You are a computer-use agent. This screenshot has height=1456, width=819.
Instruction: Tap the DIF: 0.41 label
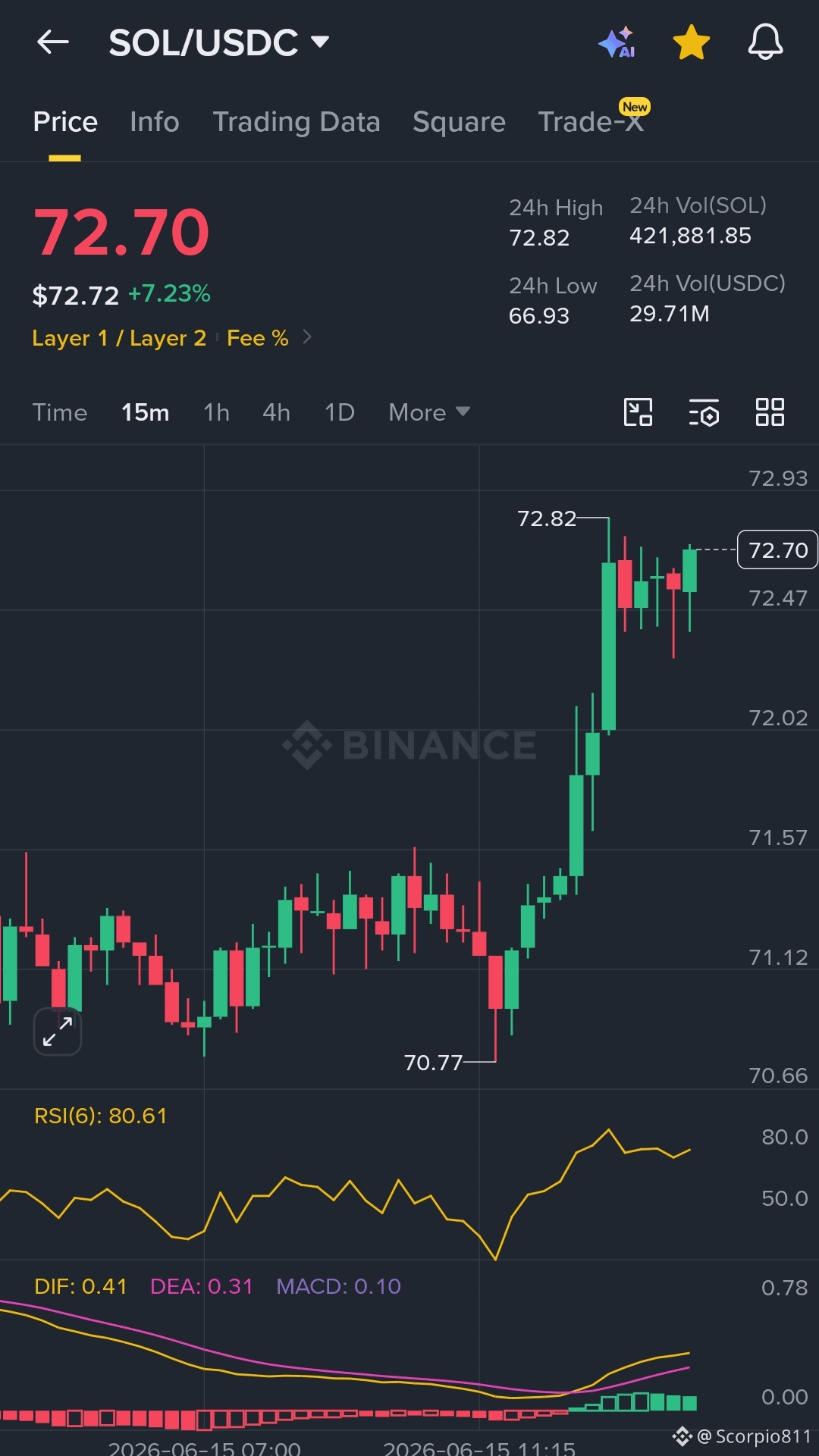pos(80,1286)
